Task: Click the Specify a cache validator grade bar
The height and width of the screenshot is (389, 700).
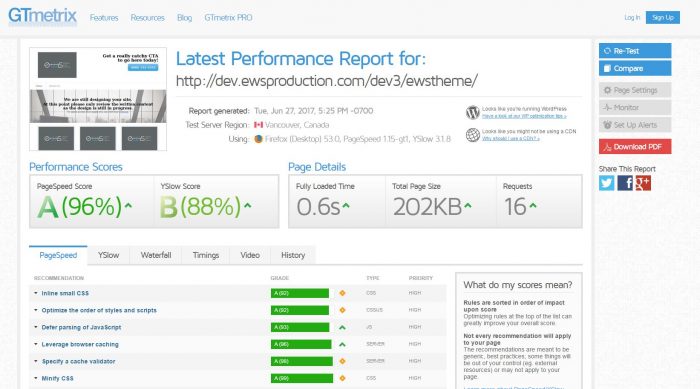Action: point(302,361)
